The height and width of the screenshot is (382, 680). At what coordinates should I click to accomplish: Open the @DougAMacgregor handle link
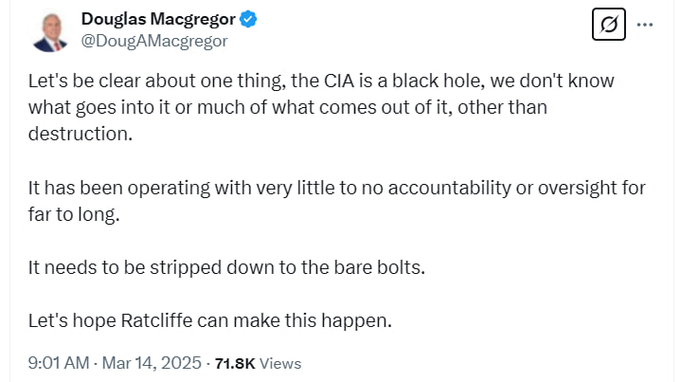(154, 41)
